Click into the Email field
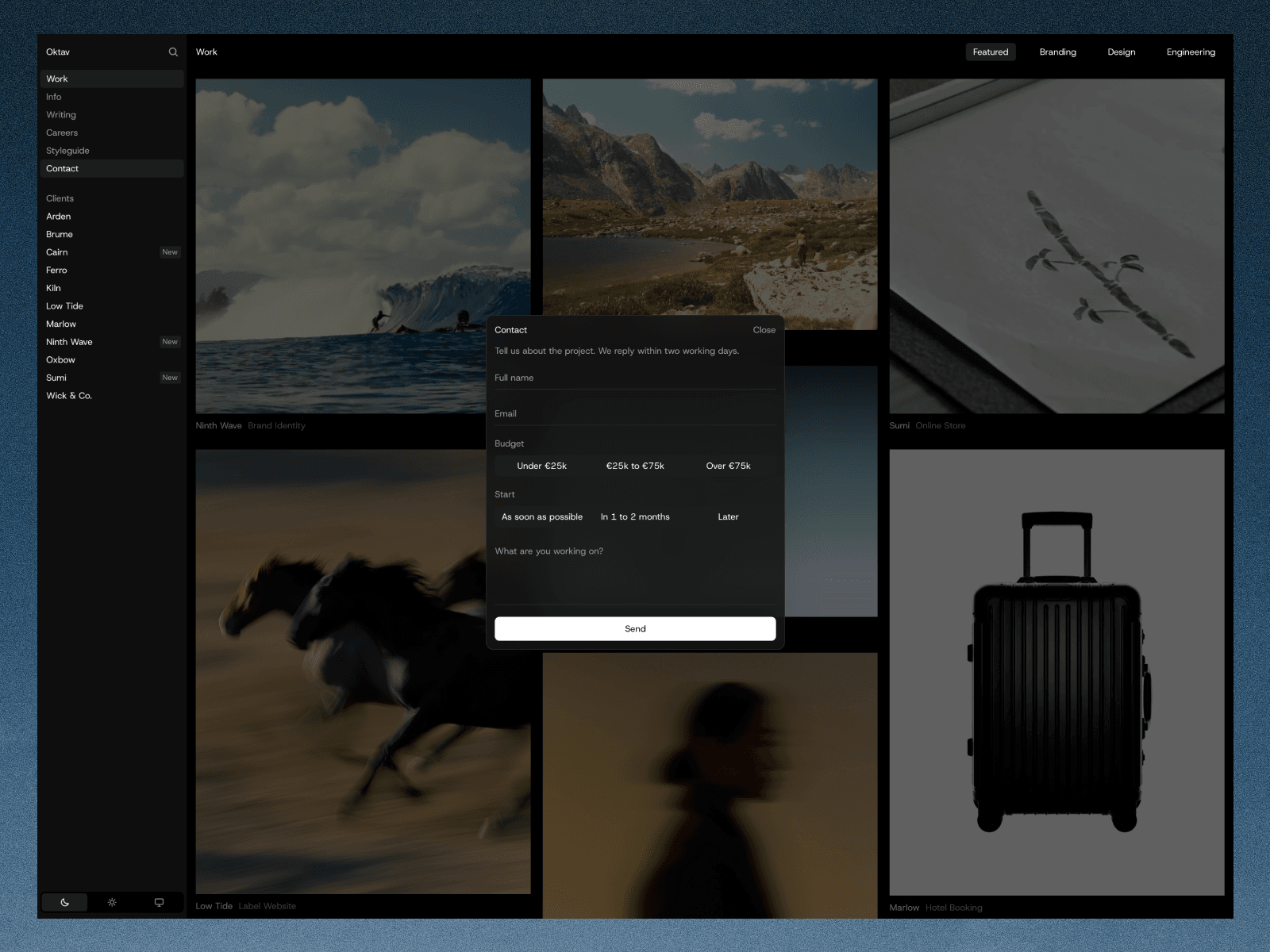This screenshot has height=952, width=1270. (635, 413)
